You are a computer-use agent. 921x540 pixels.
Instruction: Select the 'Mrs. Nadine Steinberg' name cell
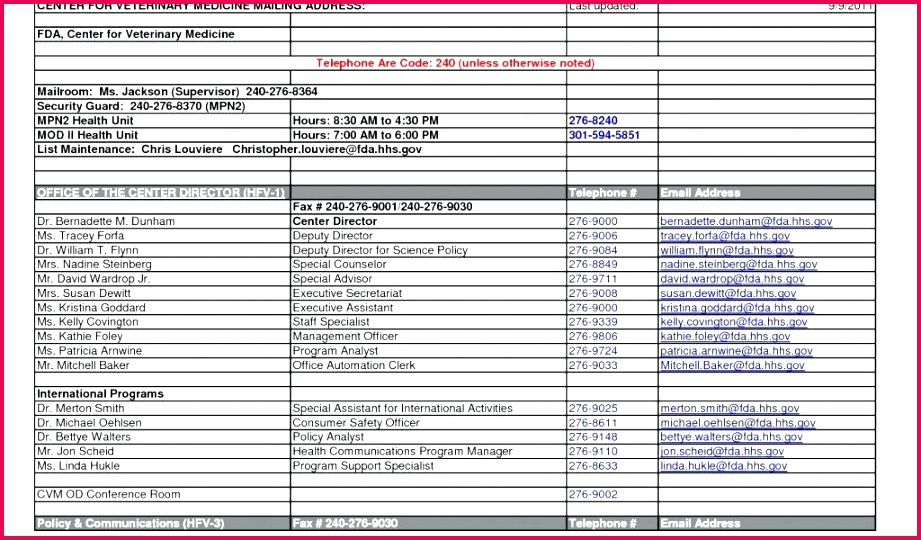point(163,265)
